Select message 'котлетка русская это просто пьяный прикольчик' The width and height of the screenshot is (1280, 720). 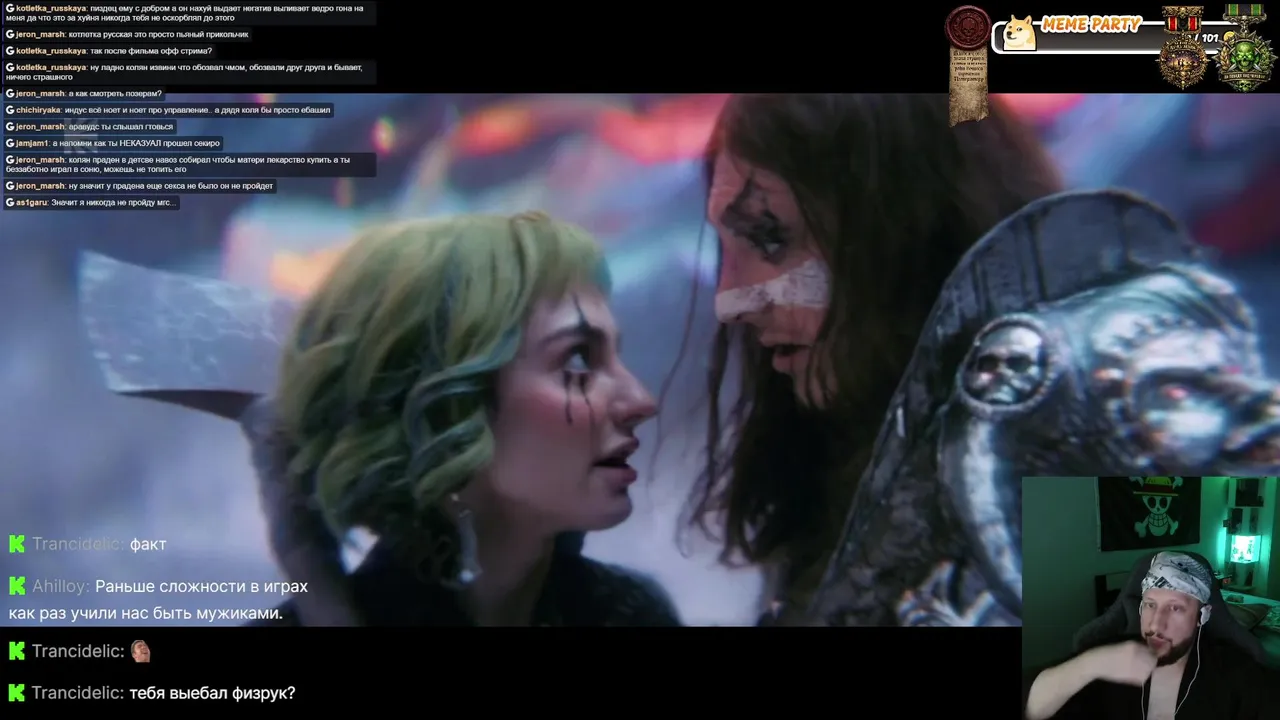pos(159,34)
